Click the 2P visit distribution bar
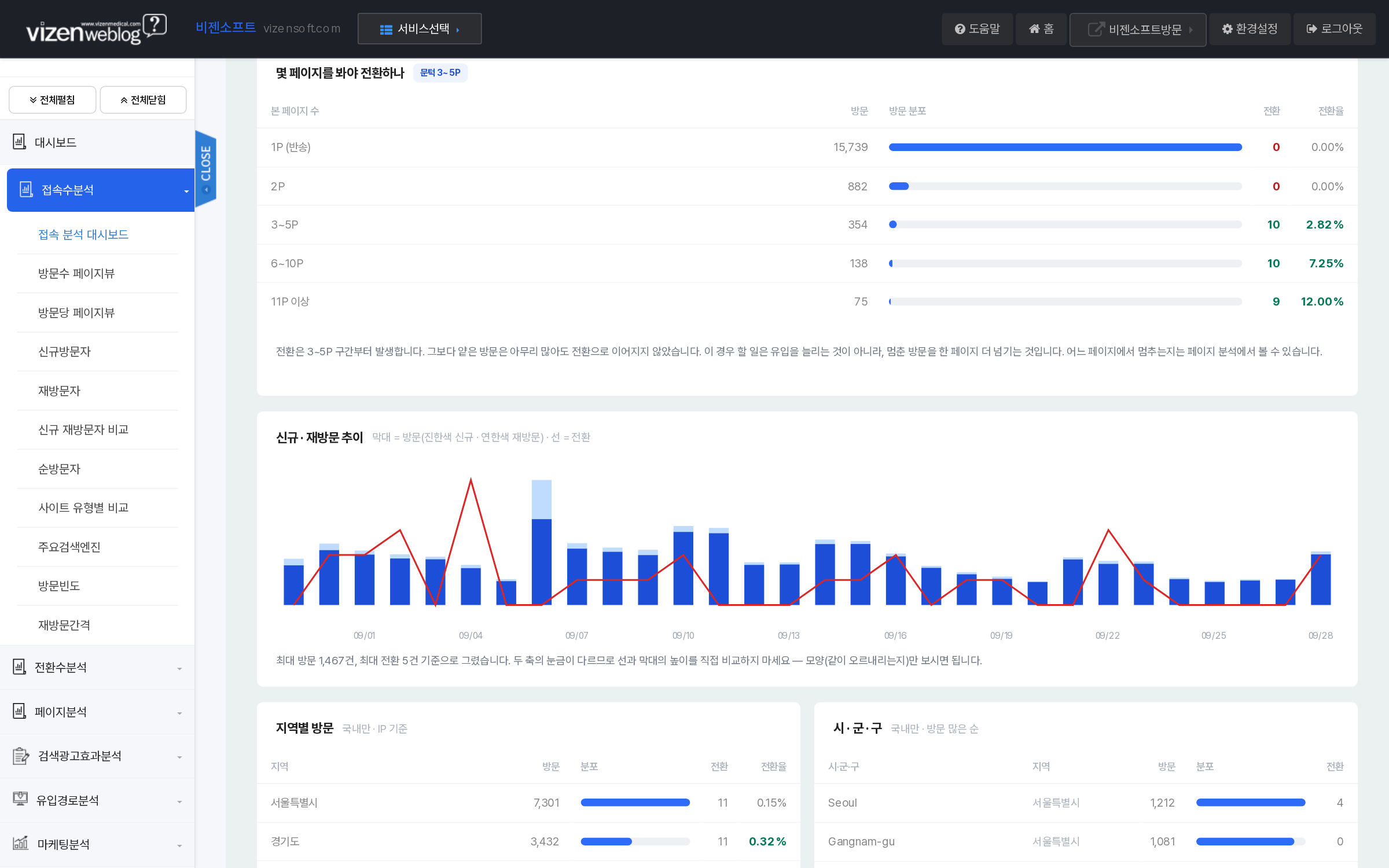This screenshot has height=868, width=1389. pos(1065,186)
